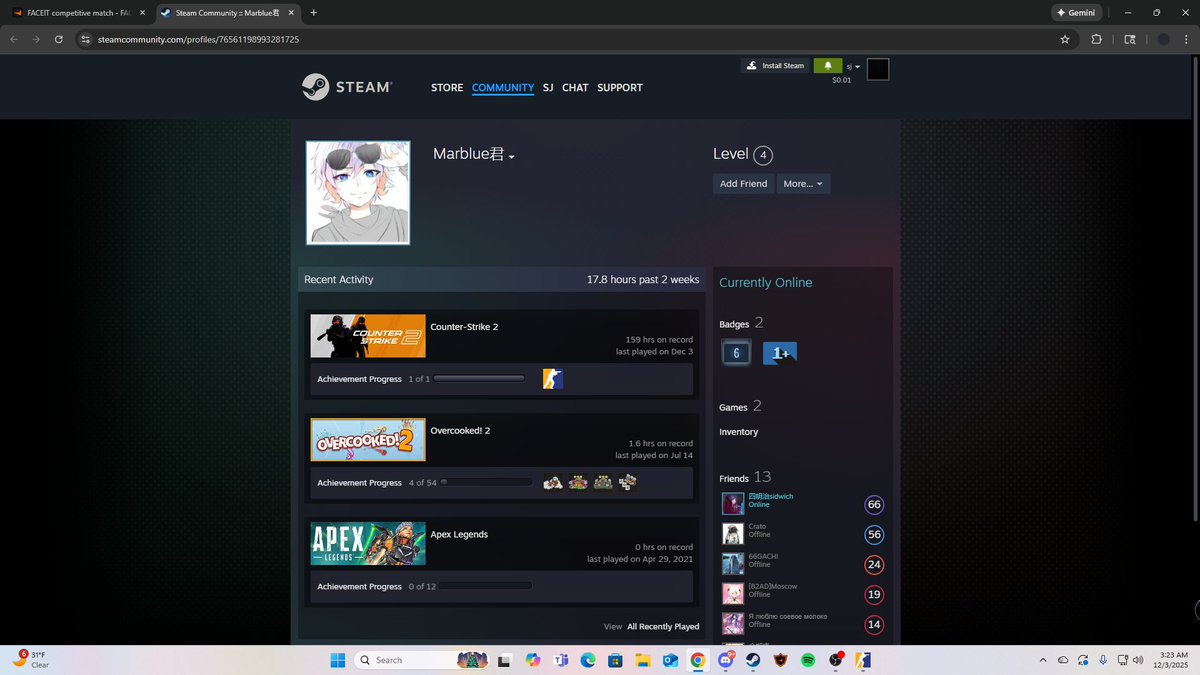
Task: Click the fourth Overcooked! 2 achievement icon
Action: [x=627, y=483]
